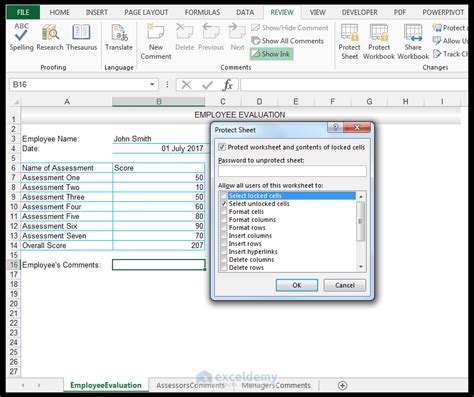The height and width of the screenshot is (397, 474).
Task: Toggle the Show Ink button
Action: (x=271, y=54)
